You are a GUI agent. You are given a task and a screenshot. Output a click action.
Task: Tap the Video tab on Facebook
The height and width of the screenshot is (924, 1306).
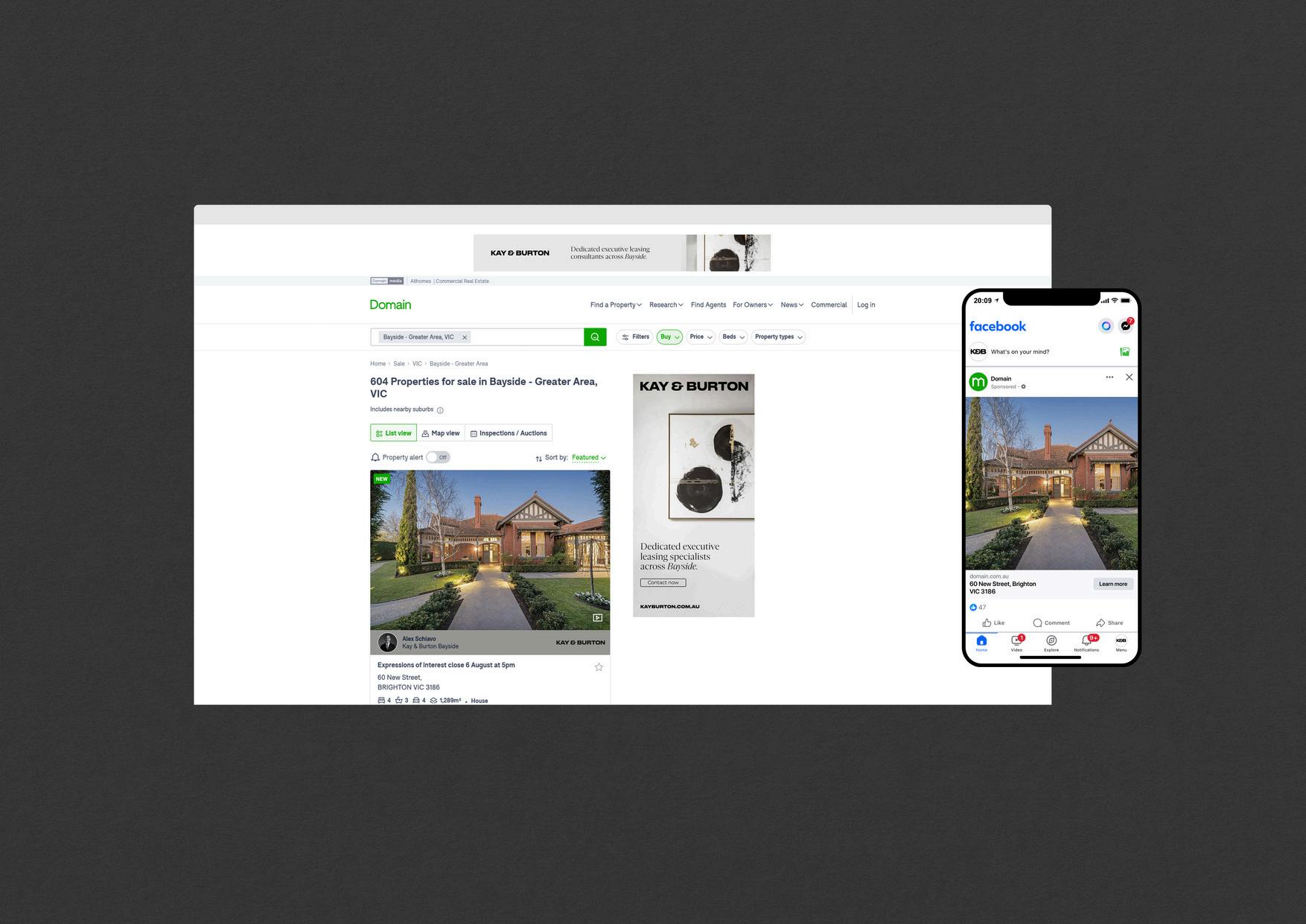coord(1016,644)
